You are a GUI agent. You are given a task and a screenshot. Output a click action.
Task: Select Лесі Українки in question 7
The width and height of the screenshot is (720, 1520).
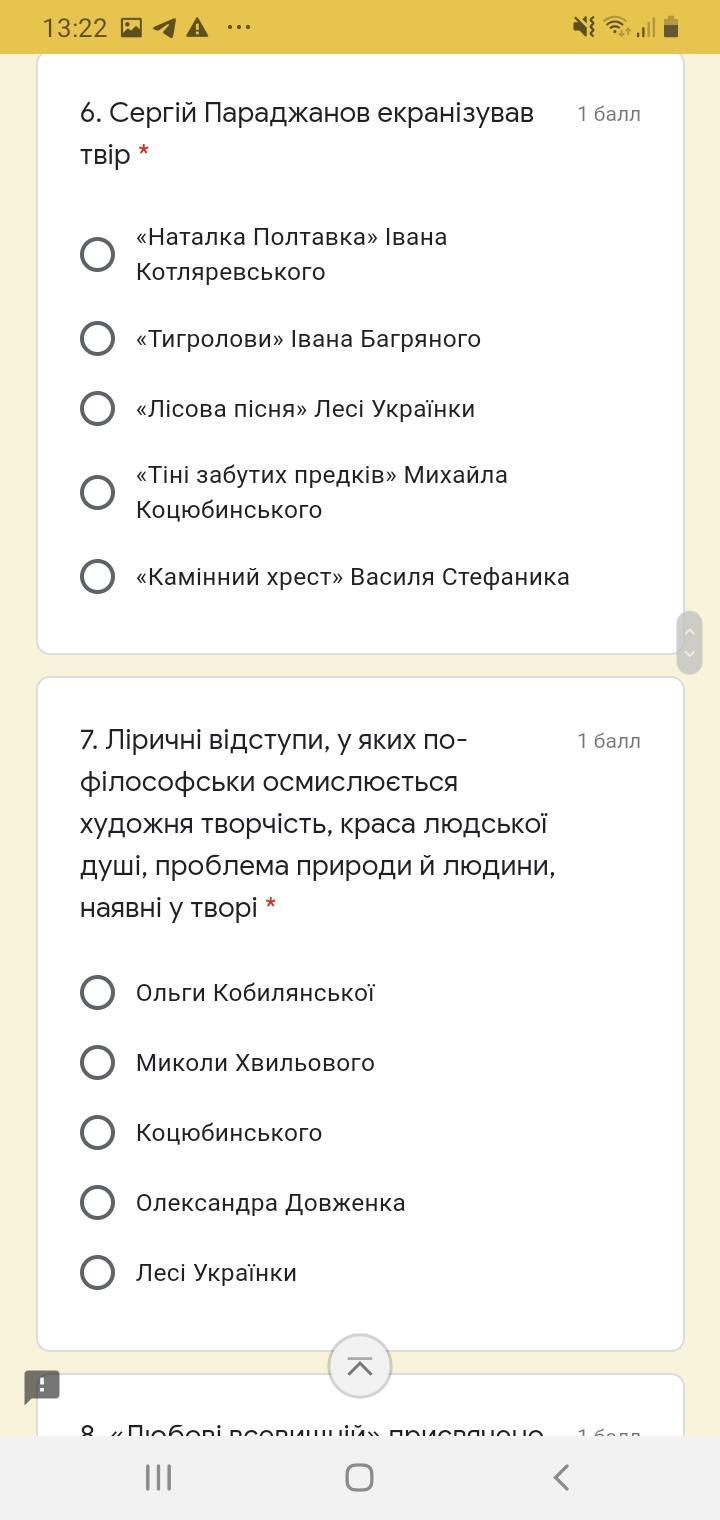[x=98, y=1273]
